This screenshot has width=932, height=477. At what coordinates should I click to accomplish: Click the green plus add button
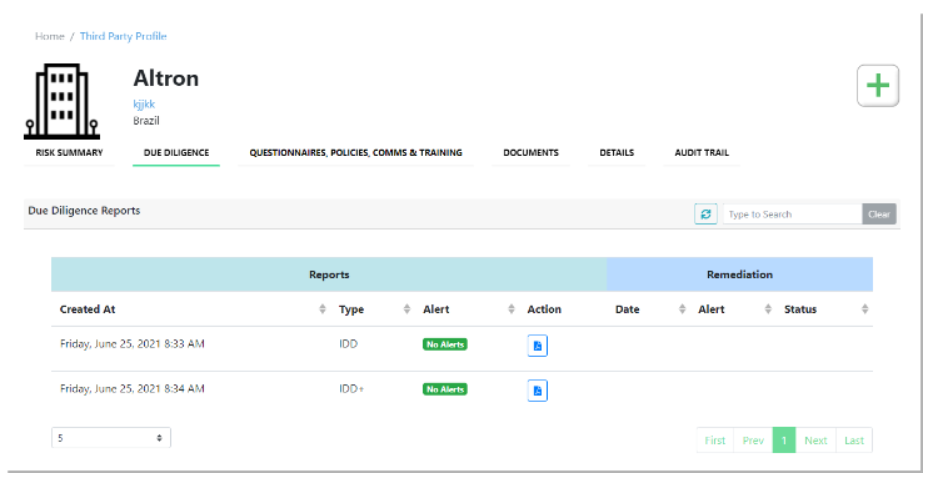click(877, 86)
